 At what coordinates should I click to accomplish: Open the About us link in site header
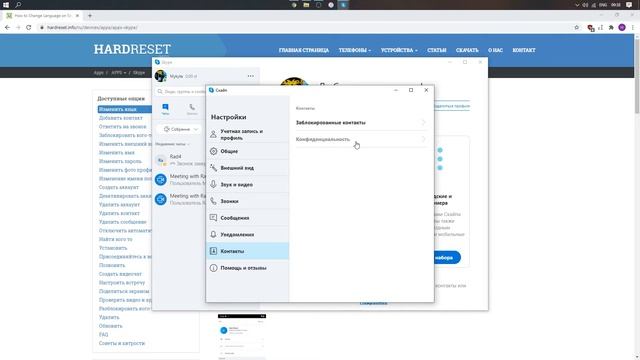tap(495, 50)
